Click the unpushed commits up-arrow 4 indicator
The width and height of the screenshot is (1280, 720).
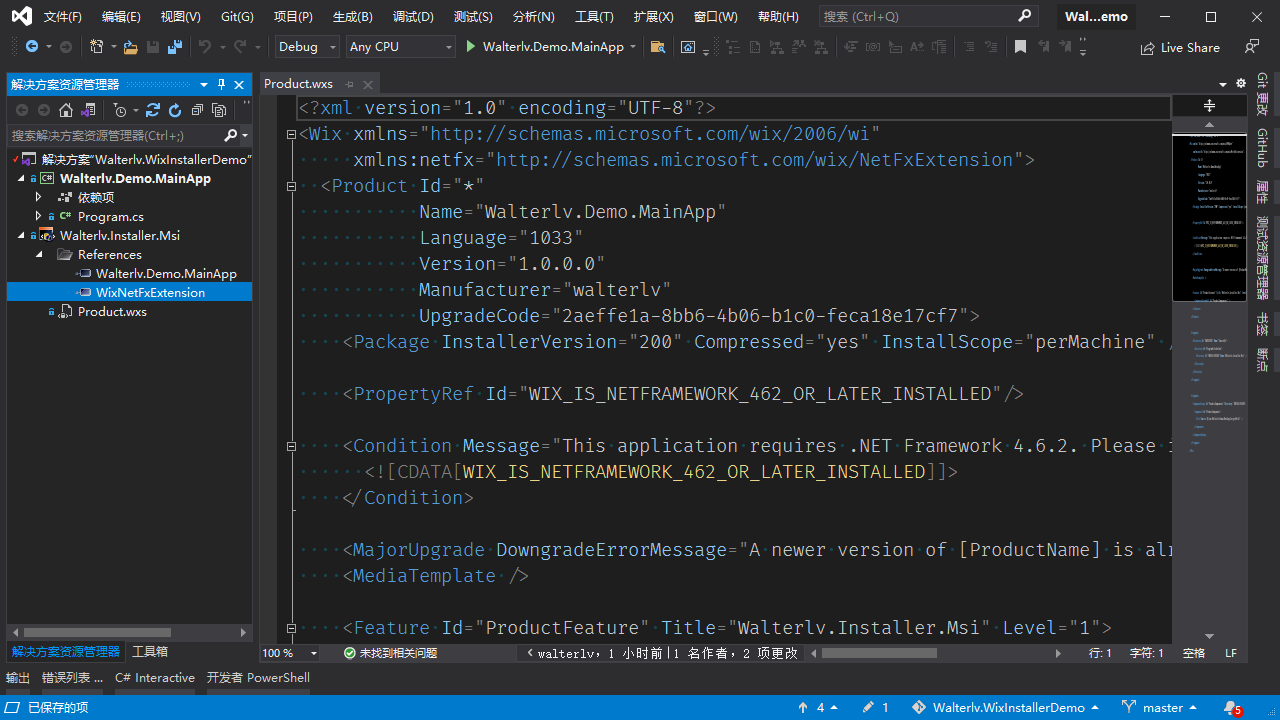click(817, 707)
